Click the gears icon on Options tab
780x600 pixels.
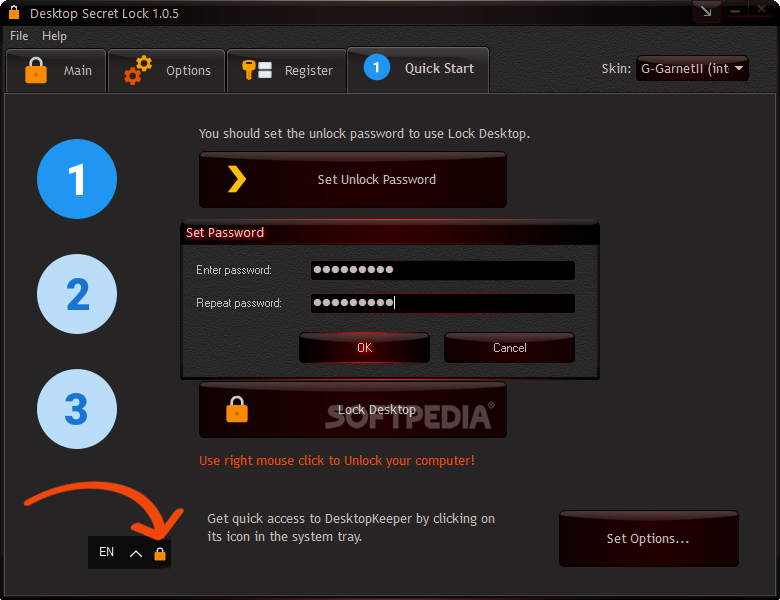point(138,70)
